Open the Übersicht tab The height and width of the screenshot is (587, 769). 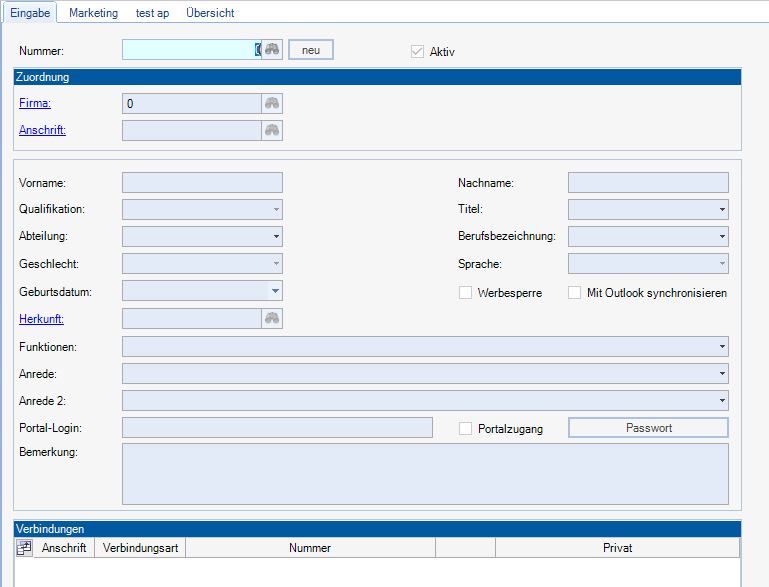click(210, 13)
